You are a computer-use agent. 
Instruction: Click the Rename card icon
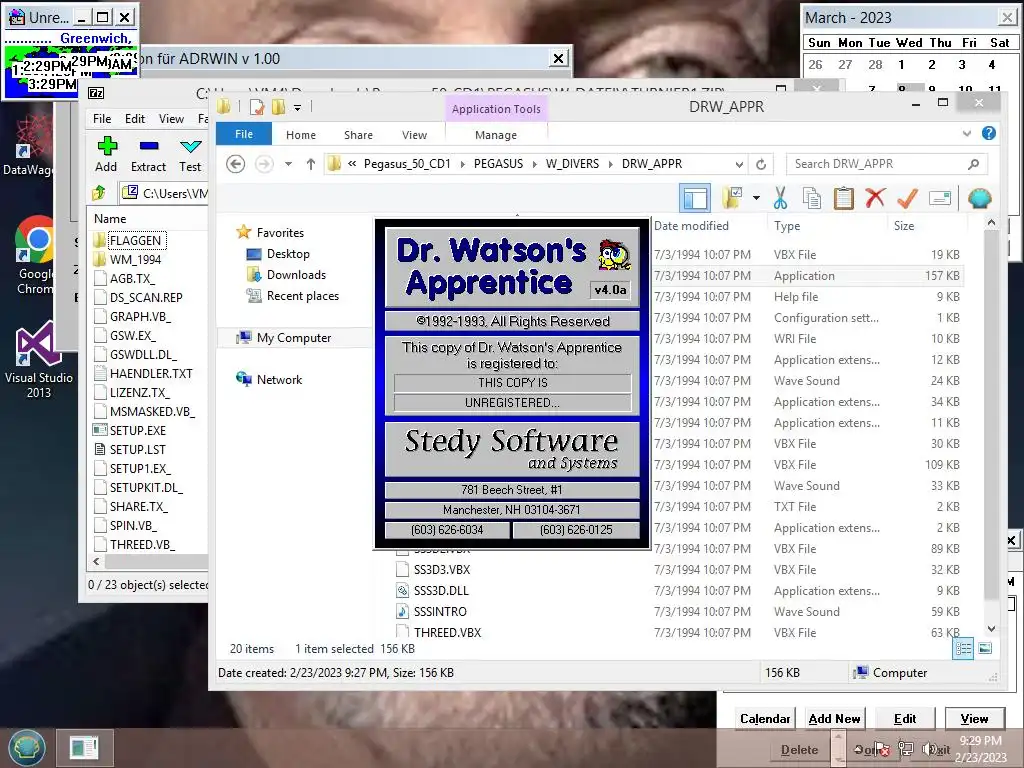[x=940, y=198]
